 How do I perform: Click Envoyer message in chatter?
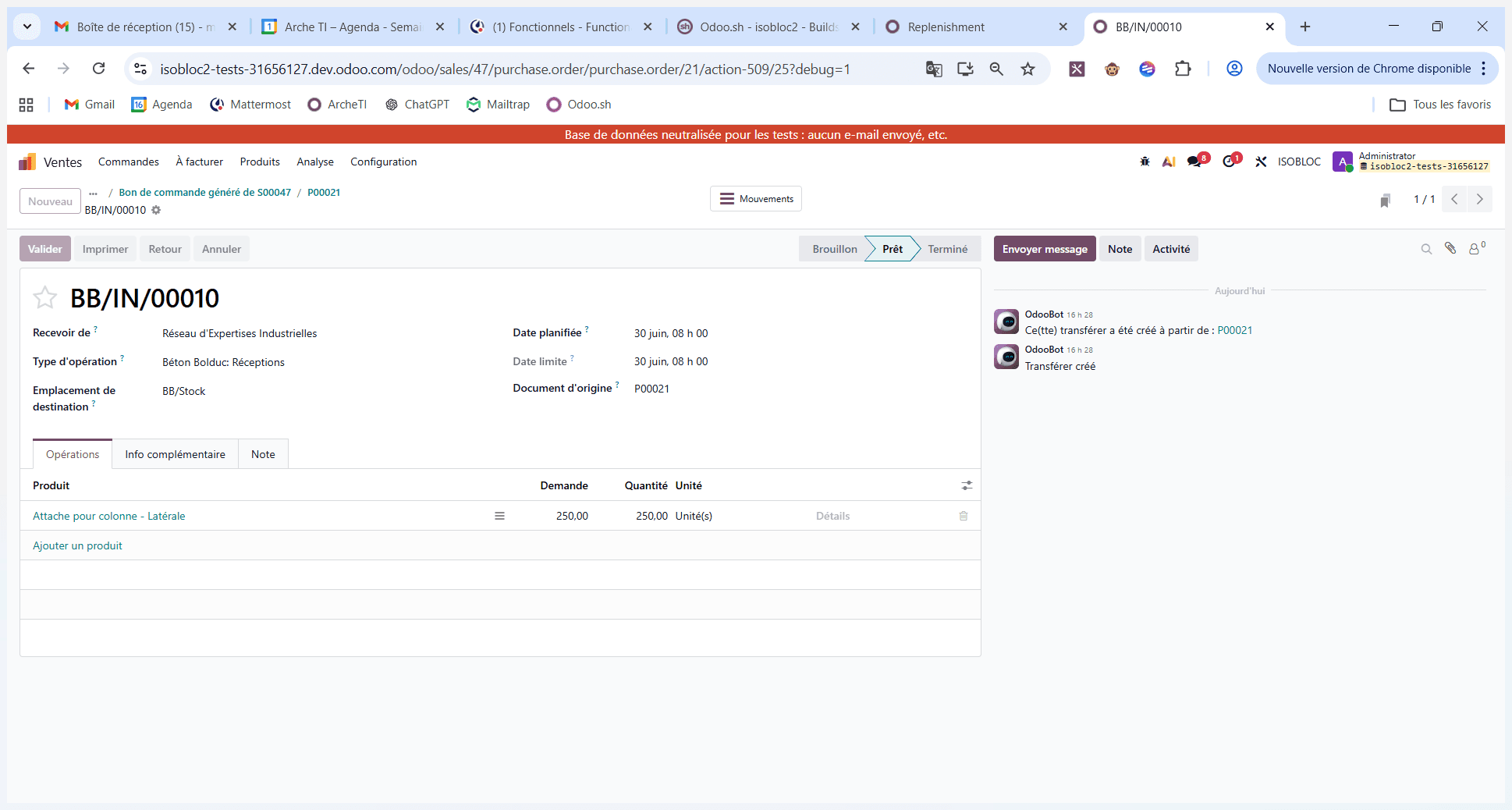pos(1045,249)
